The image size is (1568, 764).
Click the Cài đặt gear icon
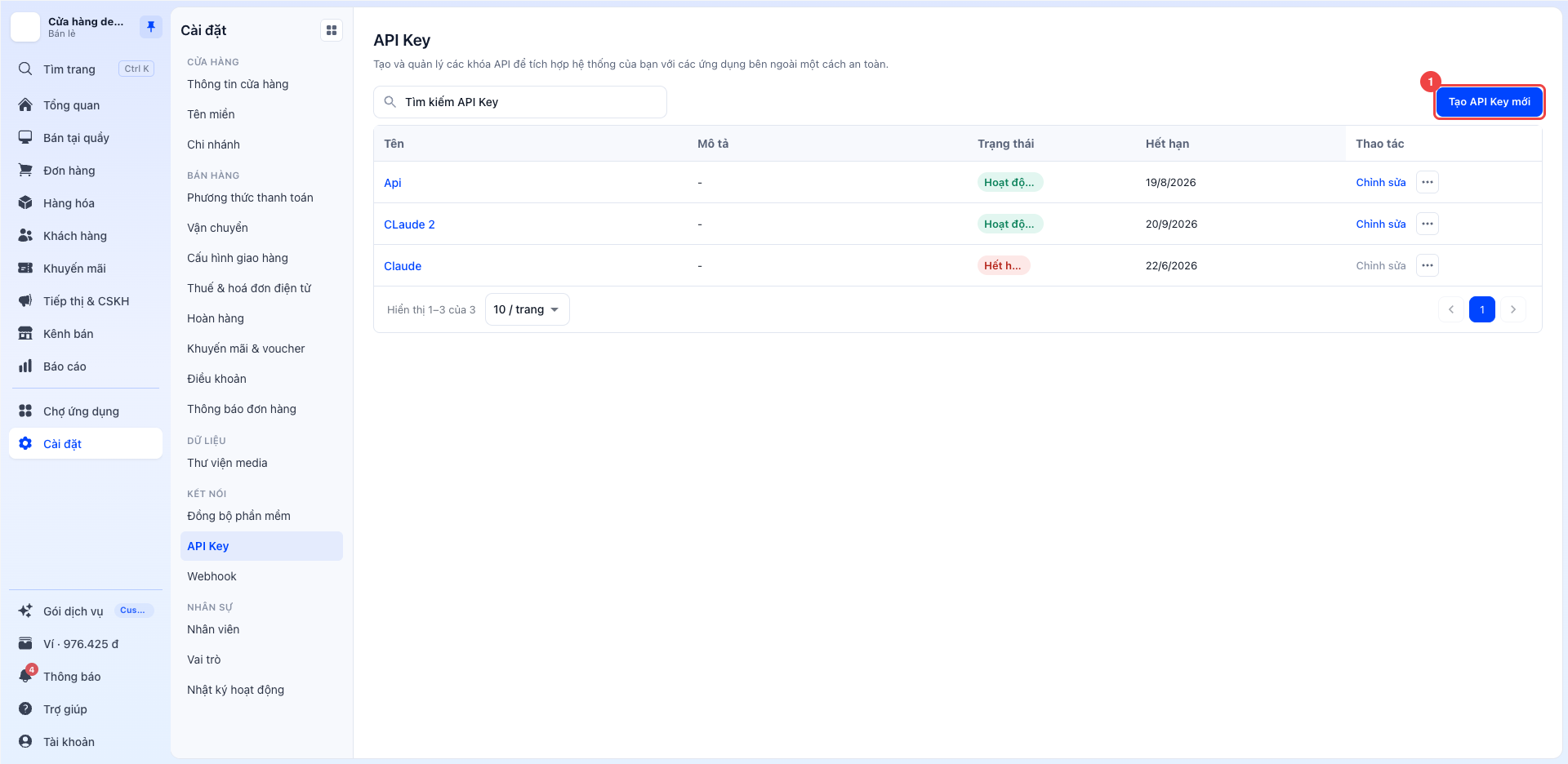pyautogui.click(x=25, y=443)
